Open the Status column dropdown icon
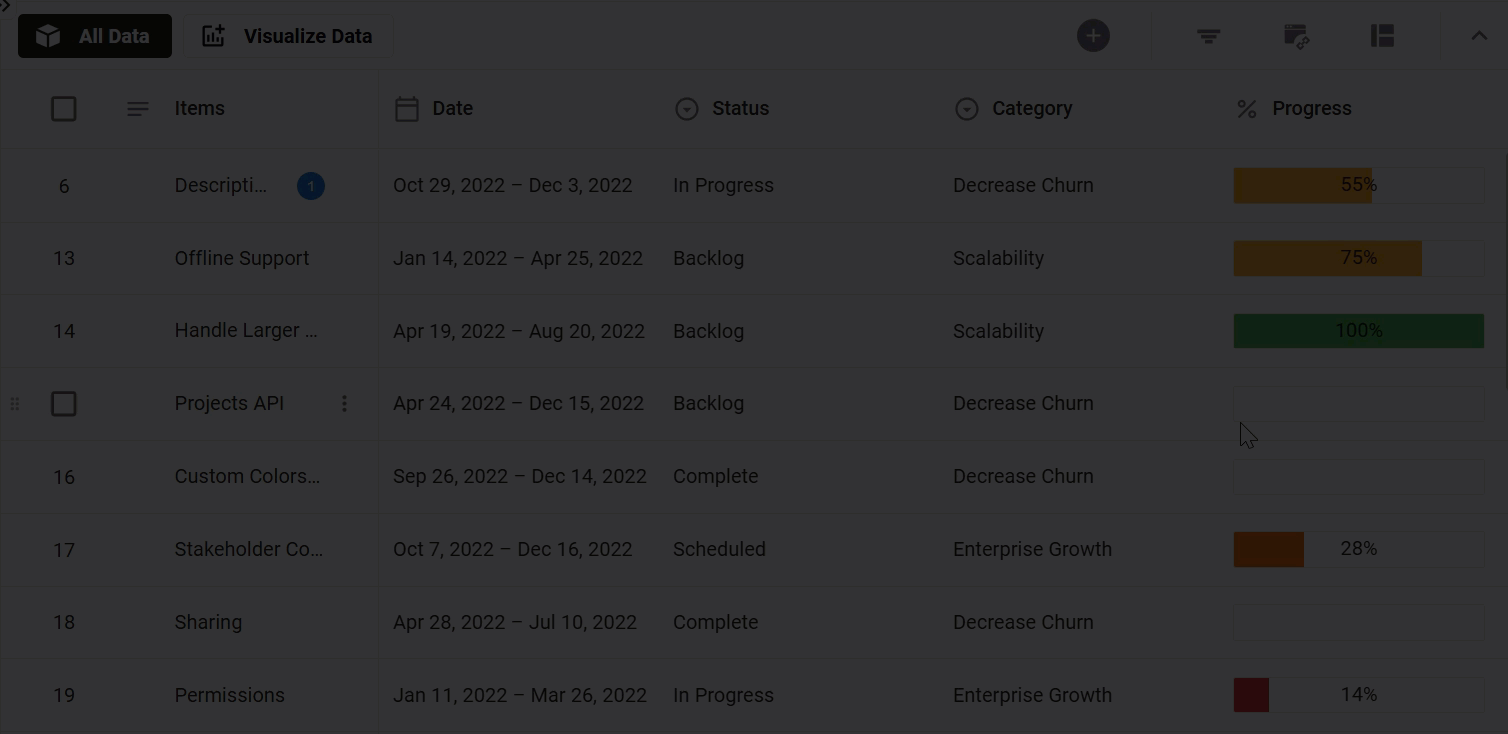The image size is (1508, 734). (x=686, y=109)
